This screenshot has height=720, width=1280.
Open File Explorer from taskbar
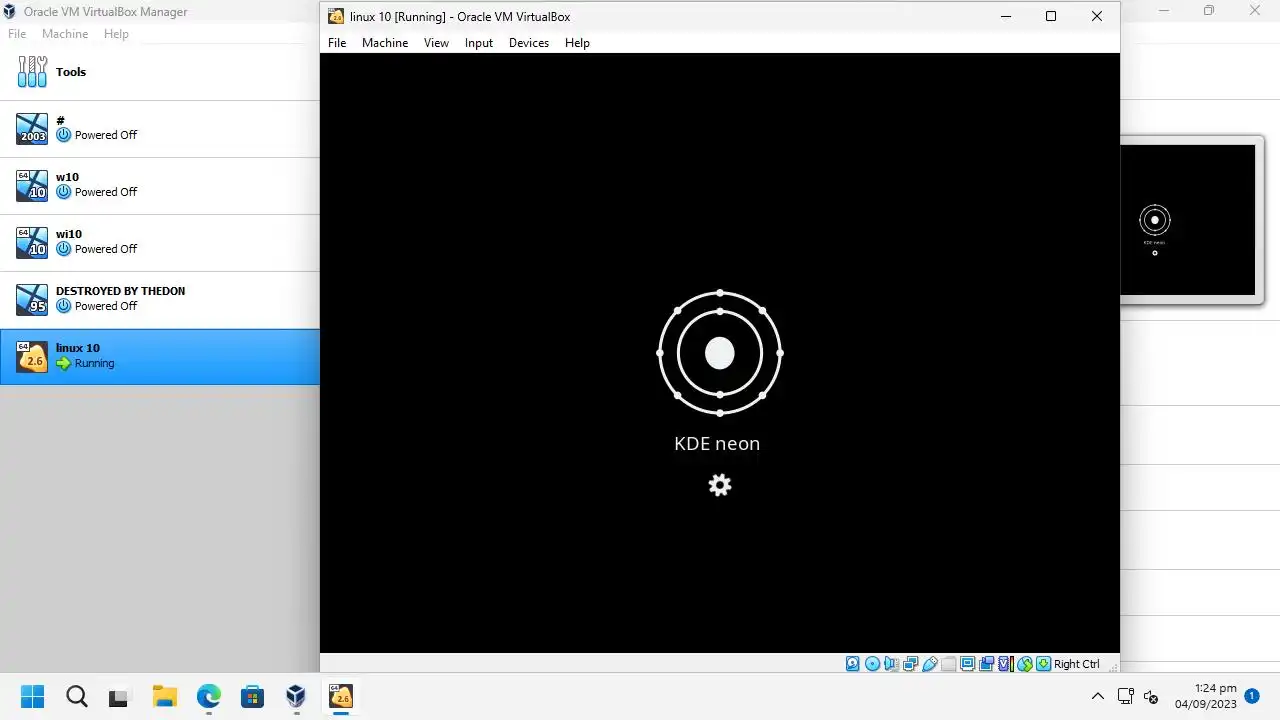coord(164,696)
